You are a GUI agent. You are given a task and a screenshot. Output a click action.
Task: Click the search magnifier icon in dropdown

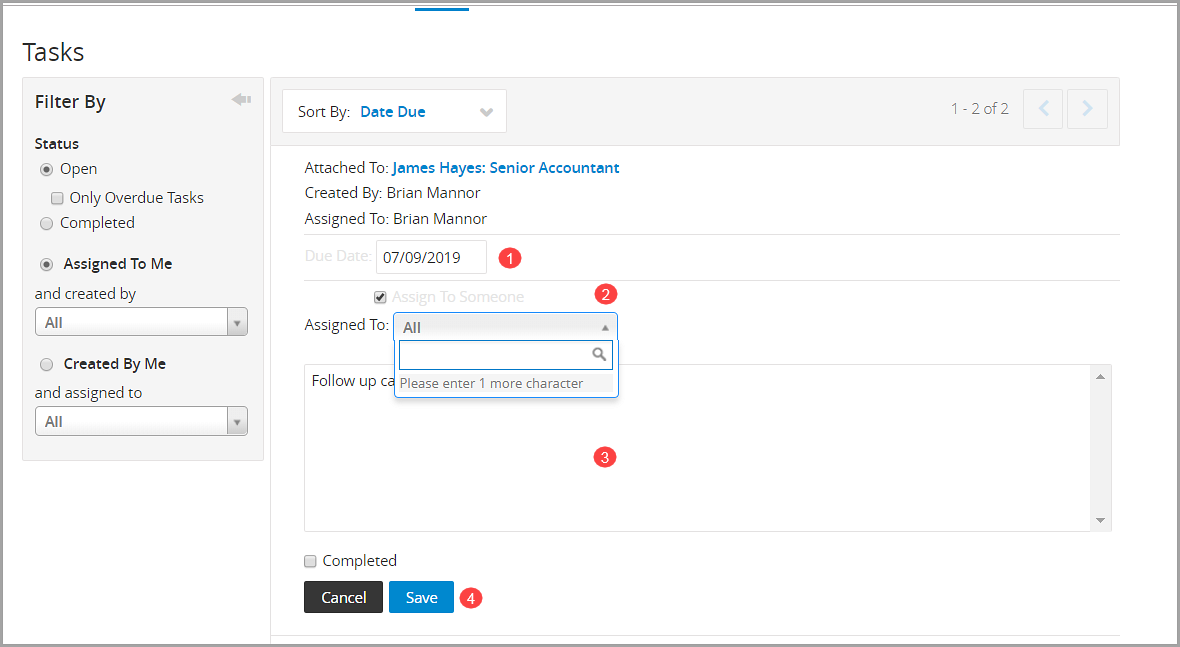coord(599,354)
